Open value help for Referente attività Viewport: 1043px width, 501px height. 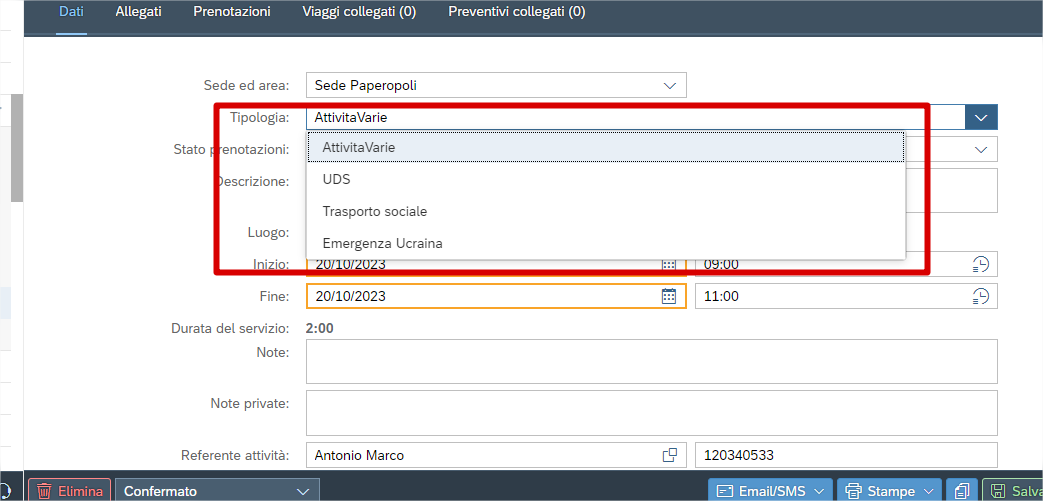point(669,455)
